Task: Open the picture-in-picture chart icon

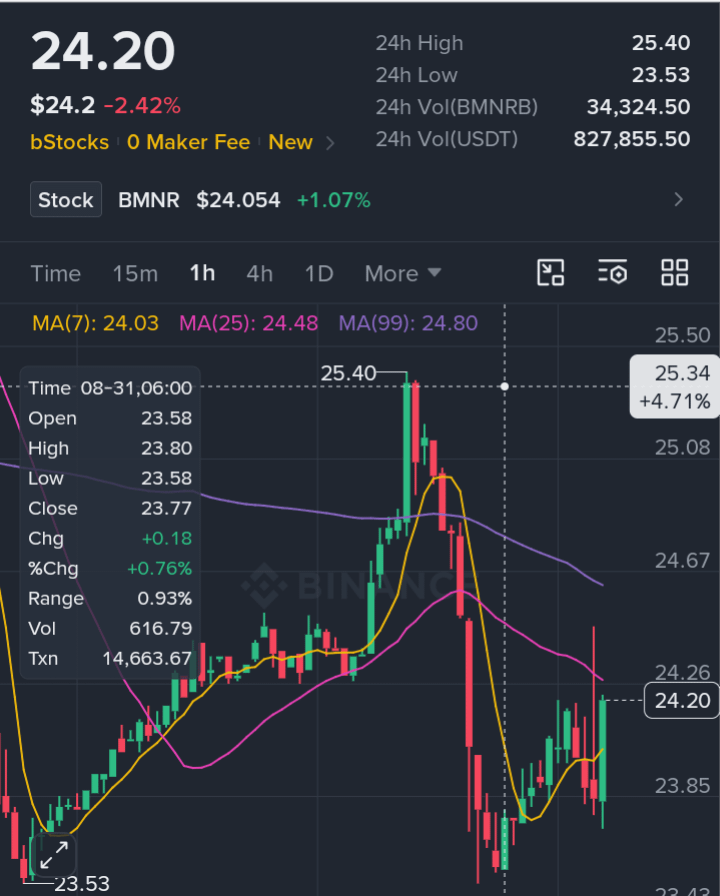Action: [x=550, y=273]
